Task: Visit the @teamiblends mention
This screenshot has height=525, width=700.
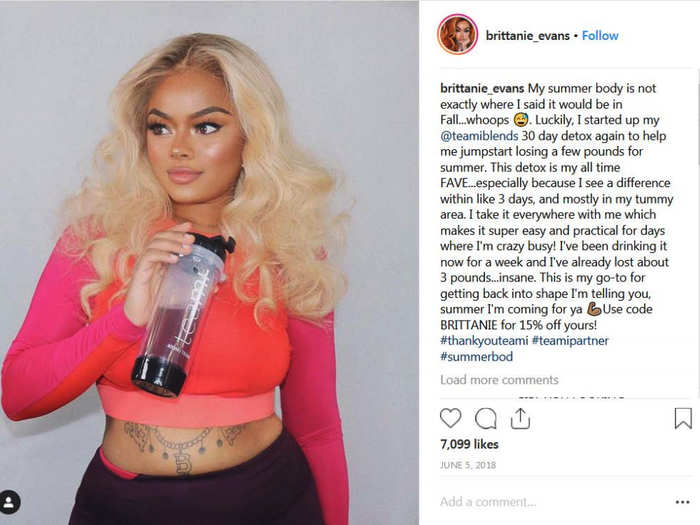Action: point(479,136)
